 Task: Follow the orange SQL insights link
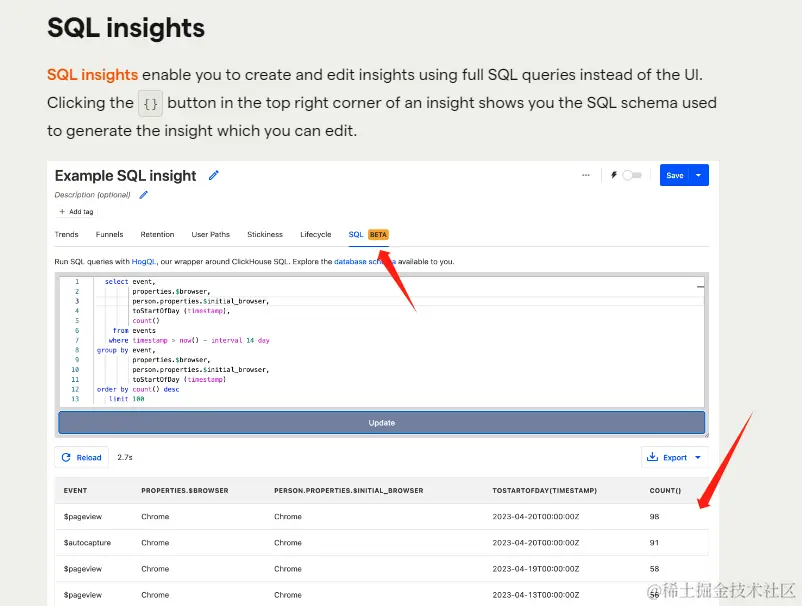[92, 75]
